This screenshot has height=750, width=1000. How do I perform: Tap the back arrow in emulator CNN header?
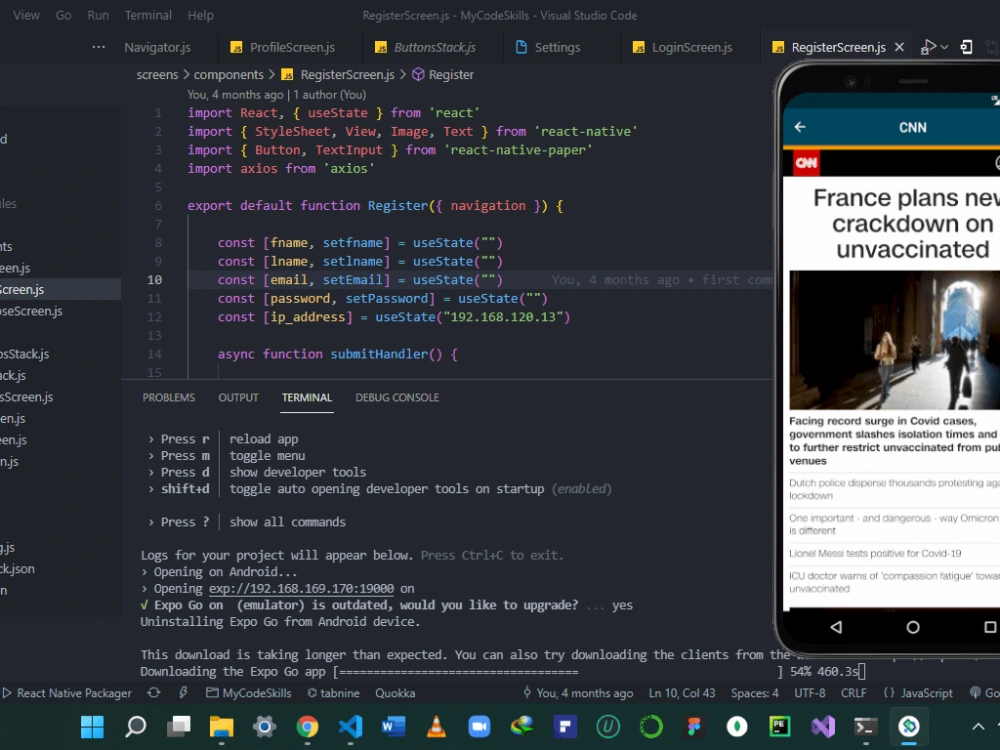(800, 127)
